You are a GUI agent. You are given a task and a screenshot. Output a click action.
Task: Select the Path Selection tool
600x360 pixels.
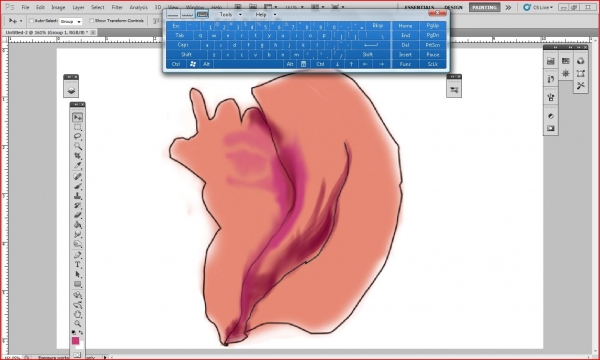pyautogui.click(x=78, y=274)
